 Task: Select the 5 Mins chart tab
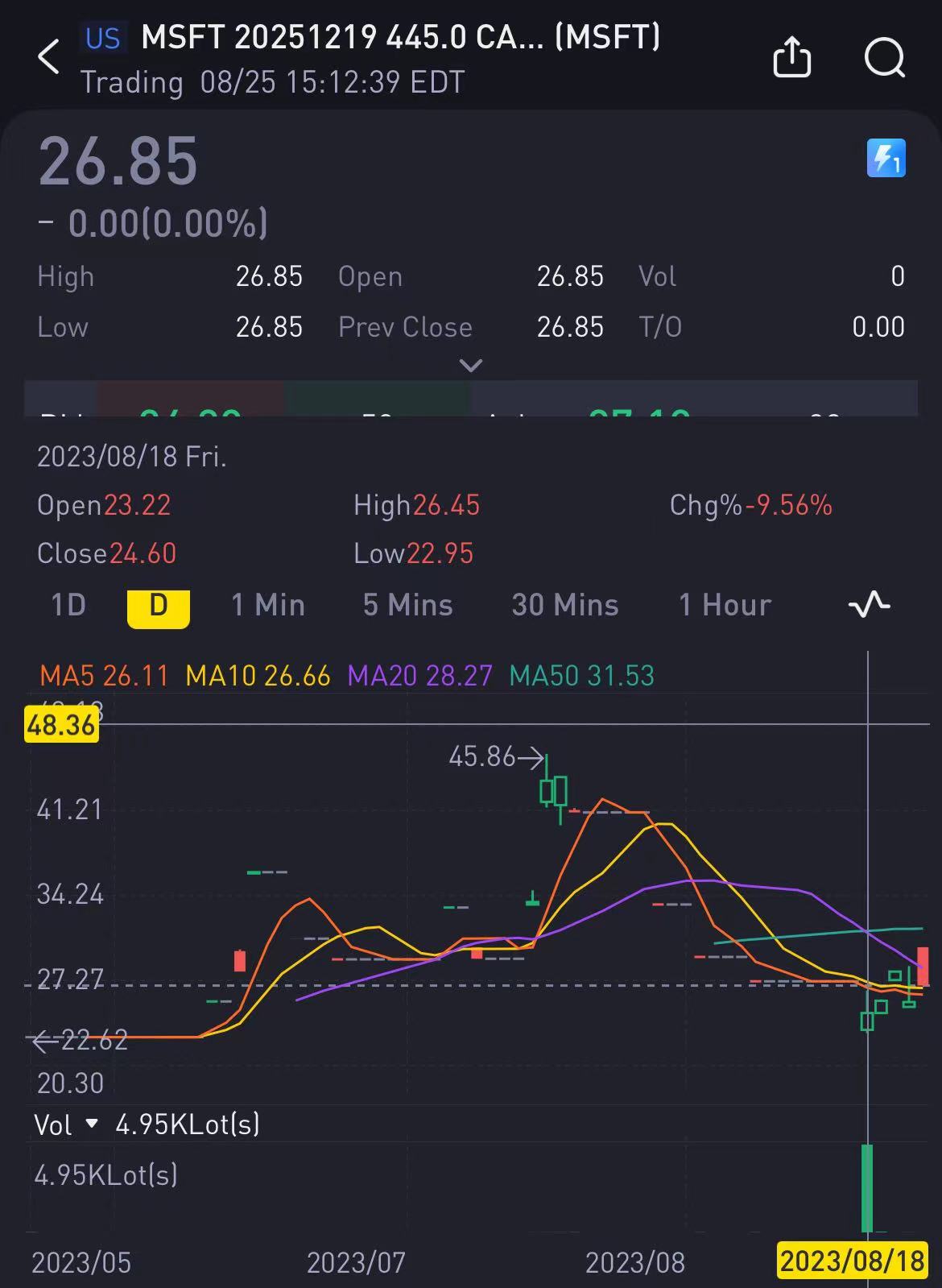[x=407, y=605]
